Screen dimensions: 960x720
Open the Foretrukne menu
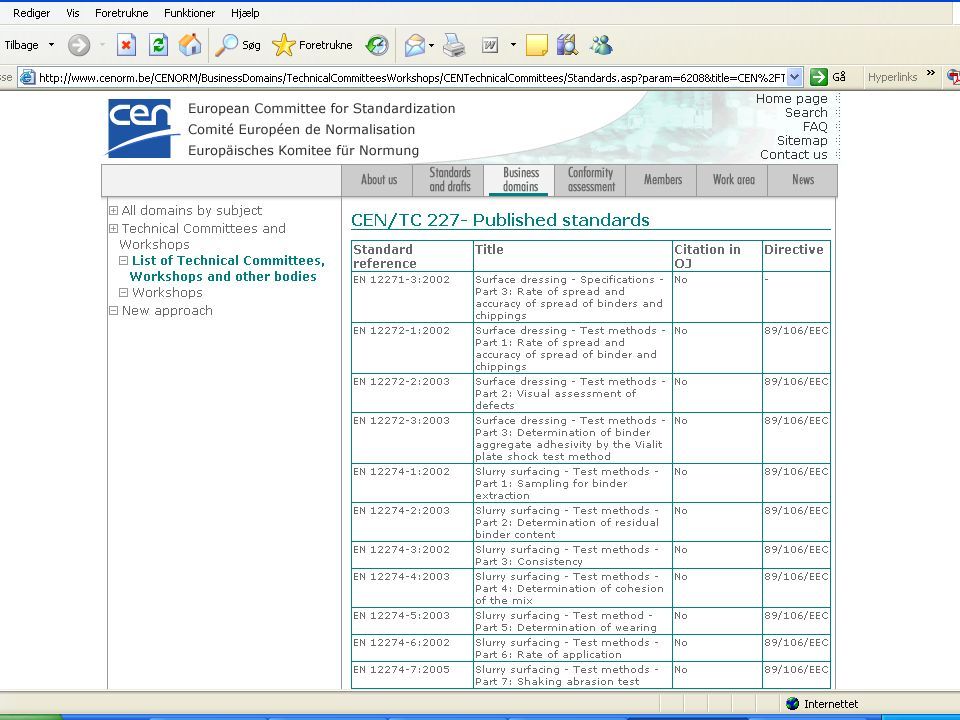pyautogui.click(x=121, y=13)
